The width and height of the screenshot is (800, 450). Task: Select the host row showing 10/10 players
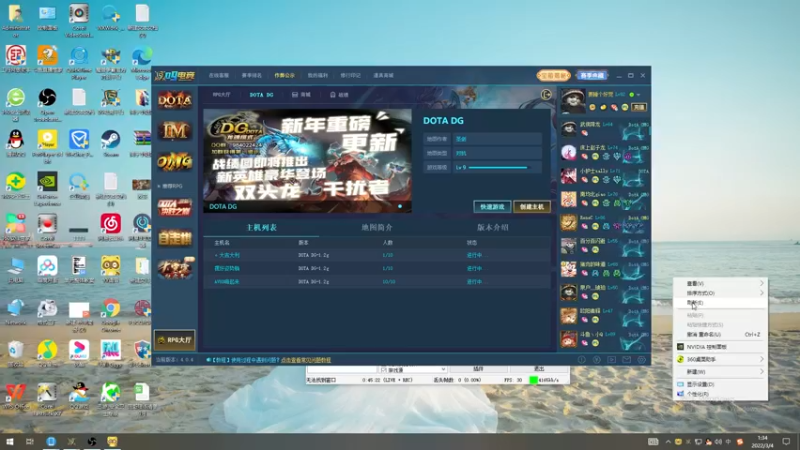coord(377,282)
